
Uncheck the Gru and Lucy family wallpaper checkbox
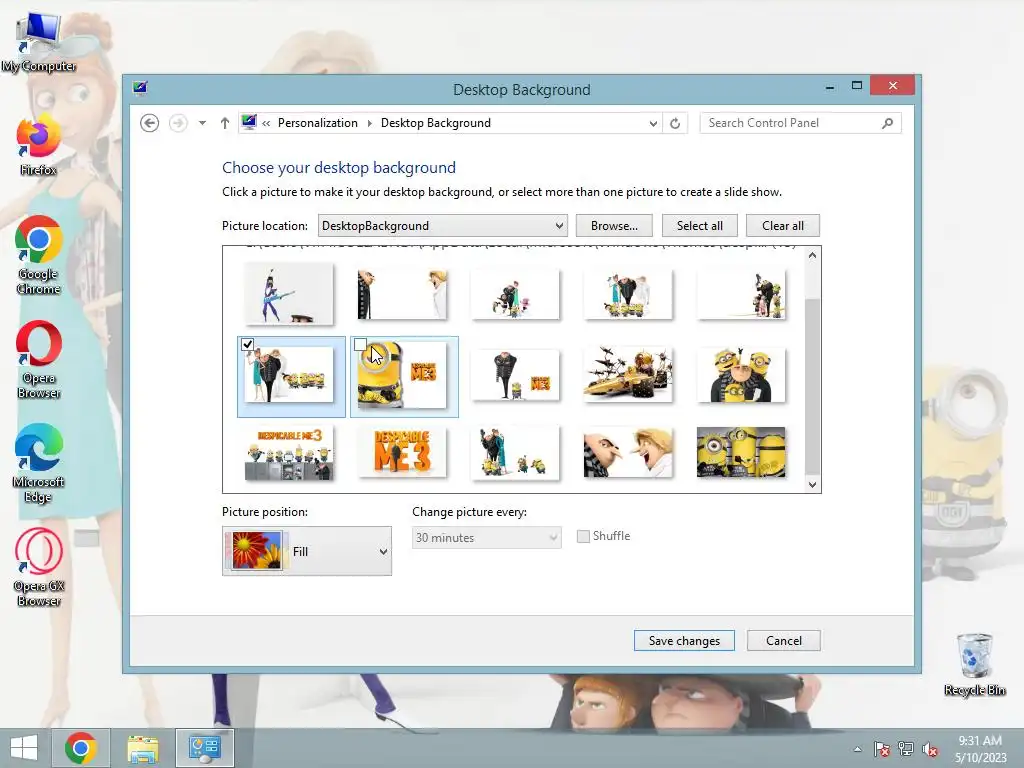click(248, 344)
